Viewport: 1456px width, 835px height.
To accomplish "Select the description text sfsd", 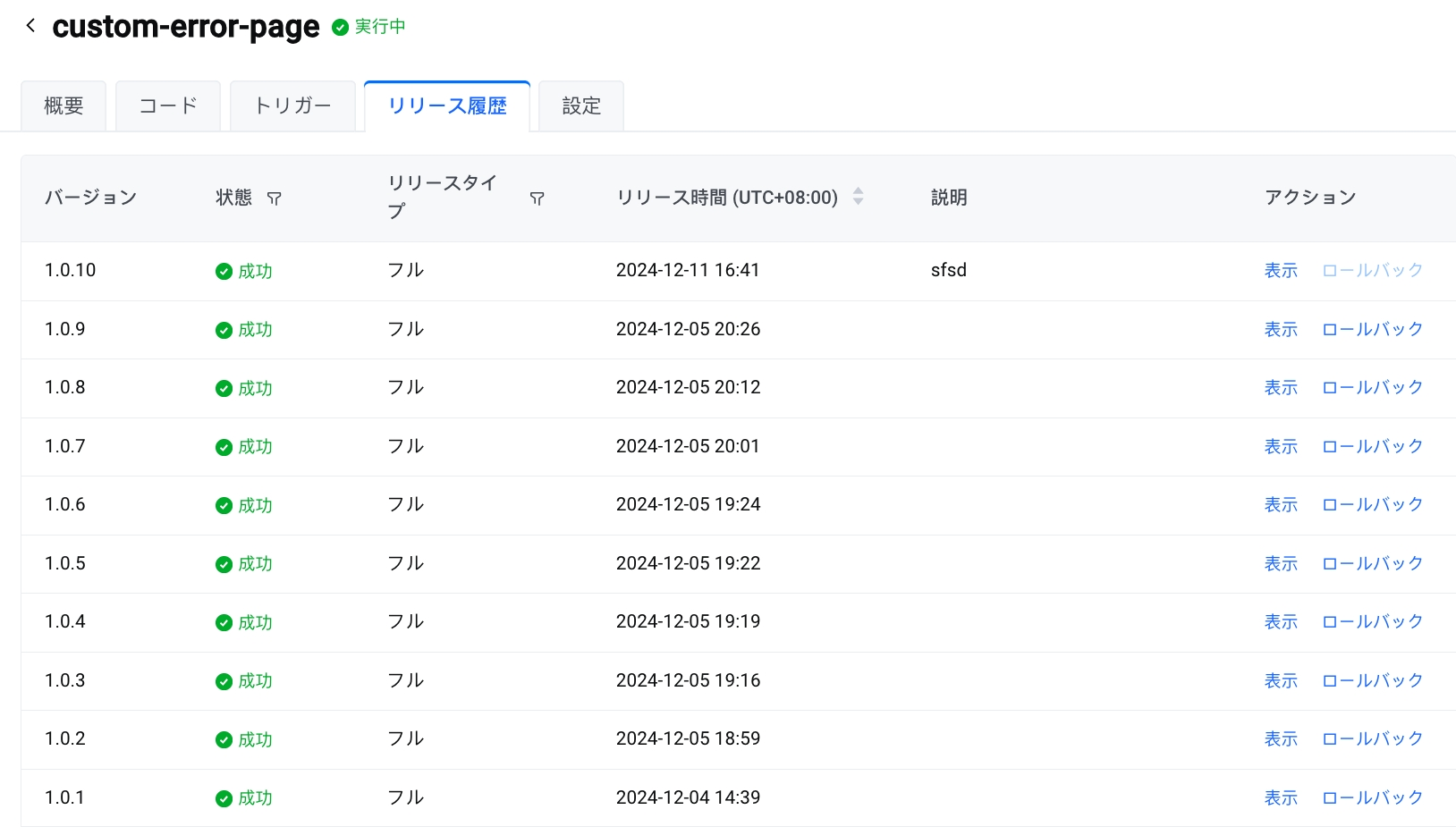I will tap(949, 270).
